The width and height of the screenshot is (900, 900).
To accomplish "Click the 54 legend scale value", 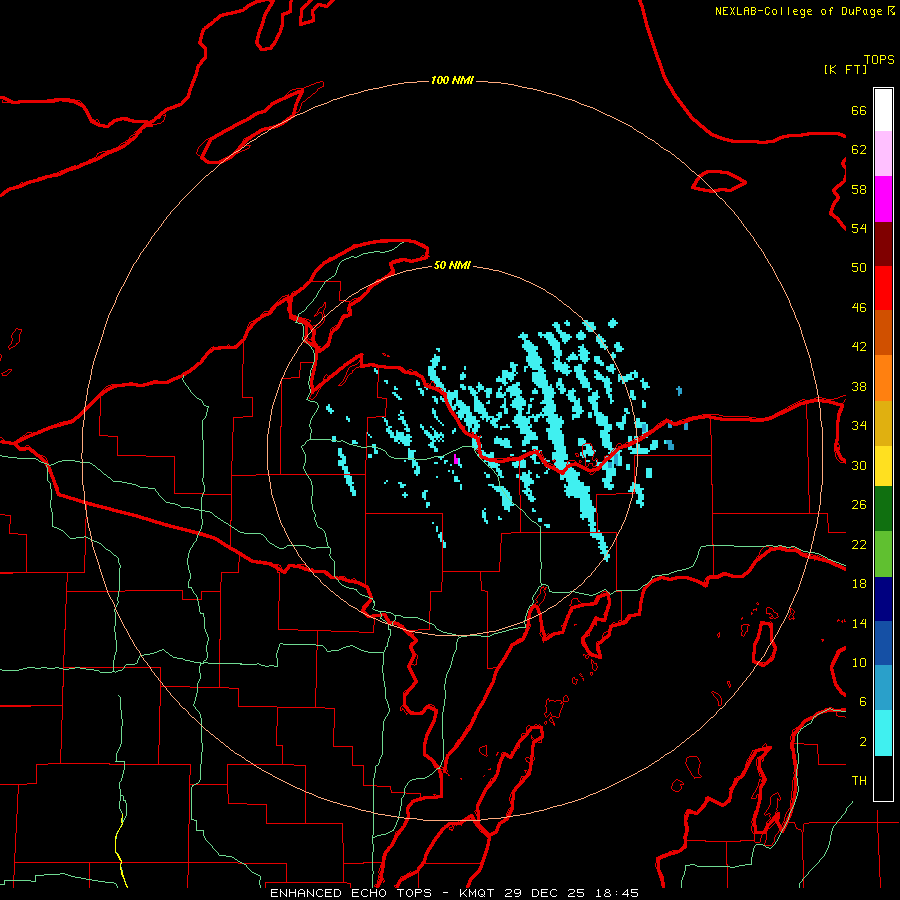I will click(x=859, y=228).
